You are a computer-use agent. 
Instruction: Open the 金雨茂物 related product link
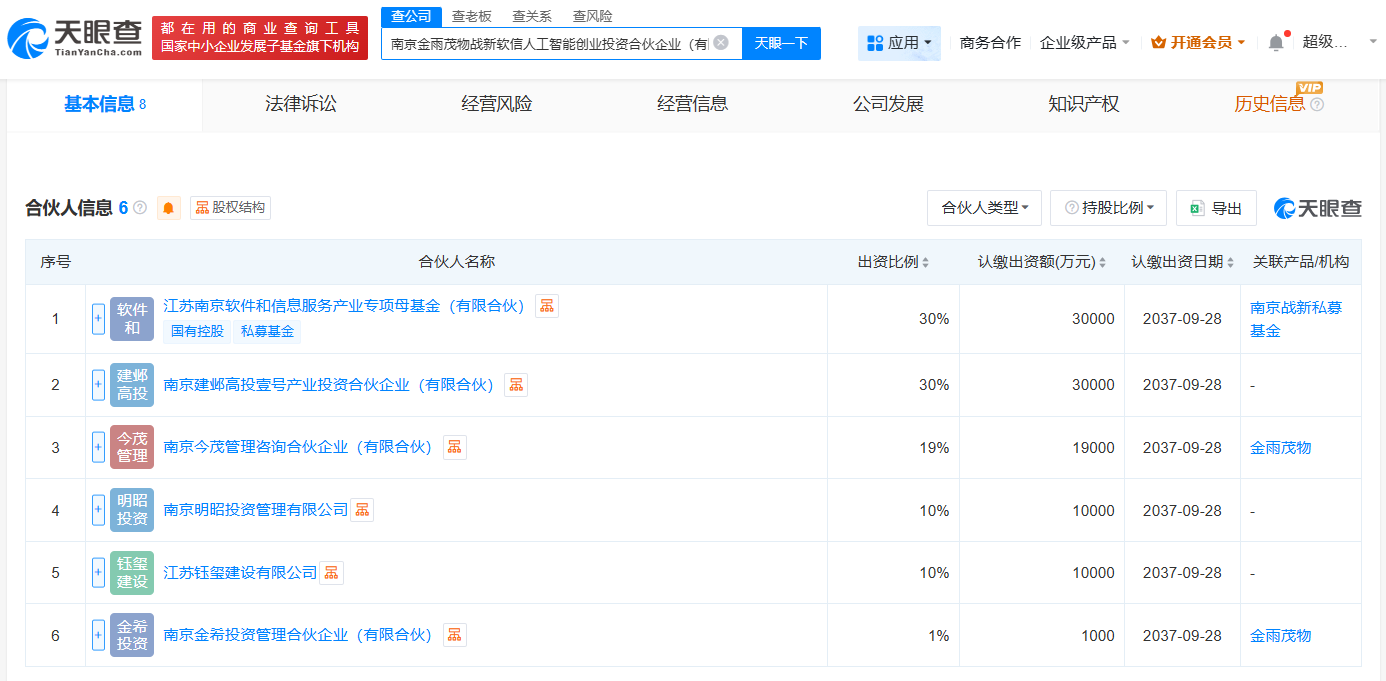(x=1279, y=447)
